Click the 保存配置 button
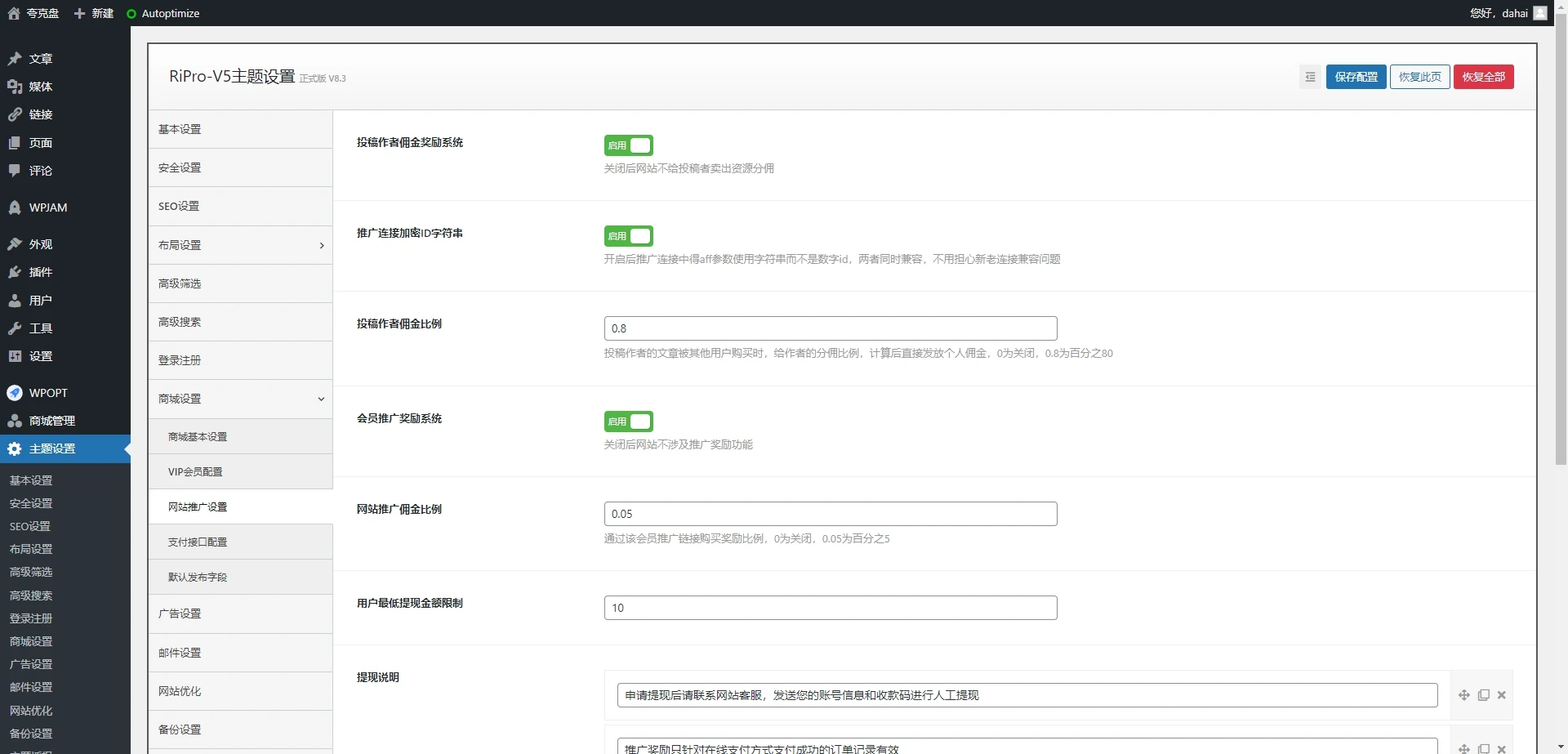1568x754 pixels. pyautogui.click(x=1356, y=77)
